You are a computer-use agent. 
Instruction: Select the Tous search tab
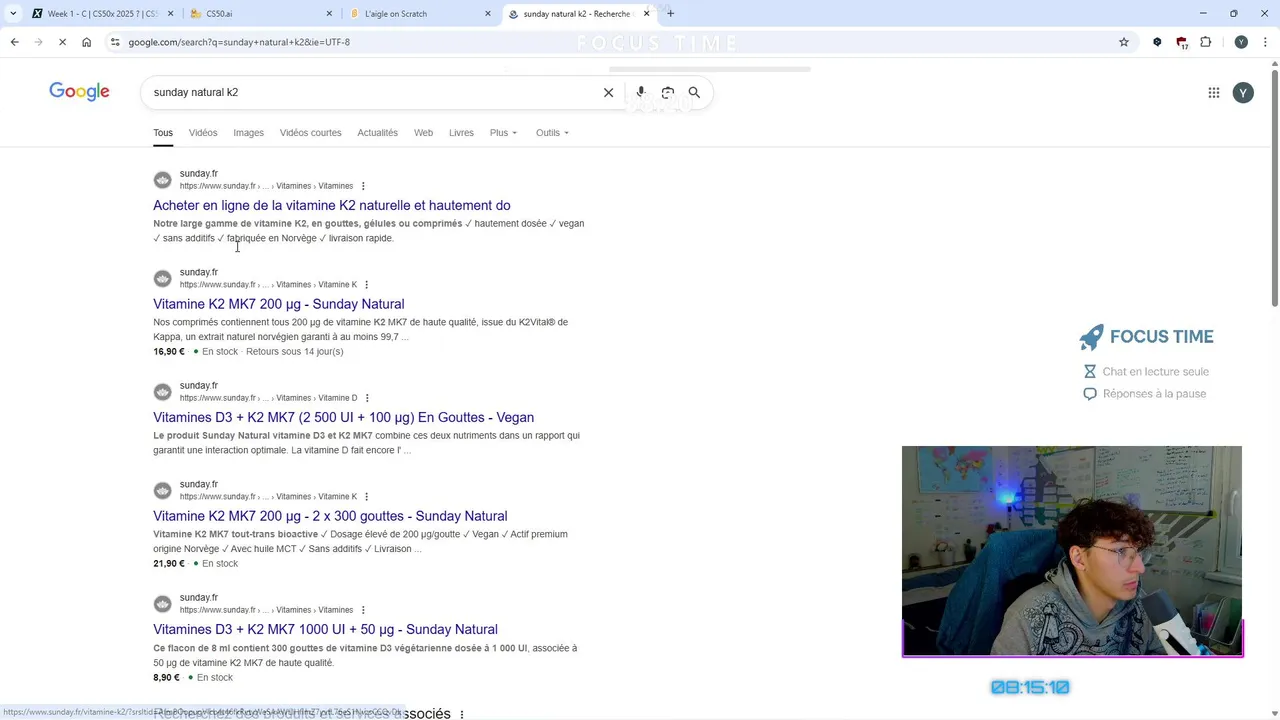[x=163, y=133]
